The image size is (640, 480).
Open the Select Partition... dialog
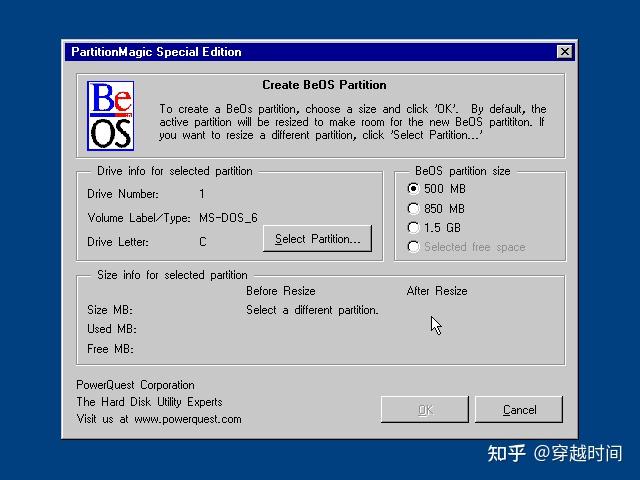coord(317,239)
